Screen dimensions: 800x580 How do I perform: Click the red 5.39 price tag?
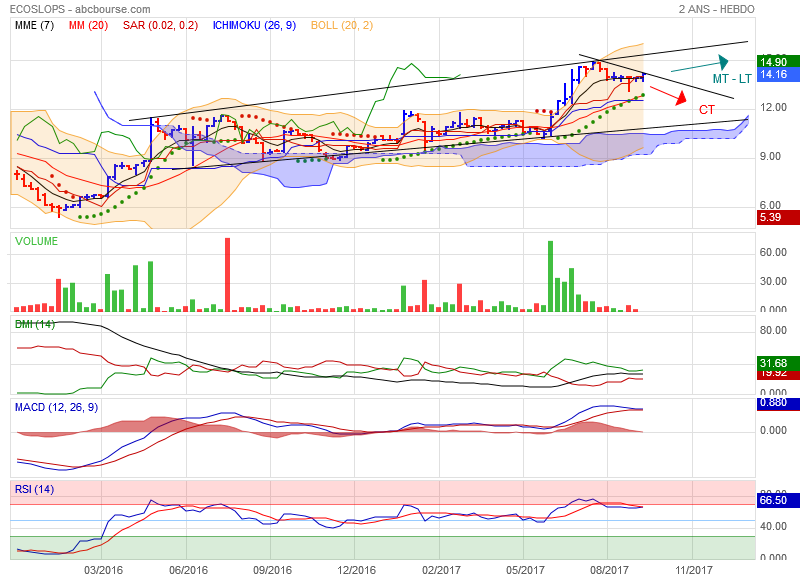point(778,217)
